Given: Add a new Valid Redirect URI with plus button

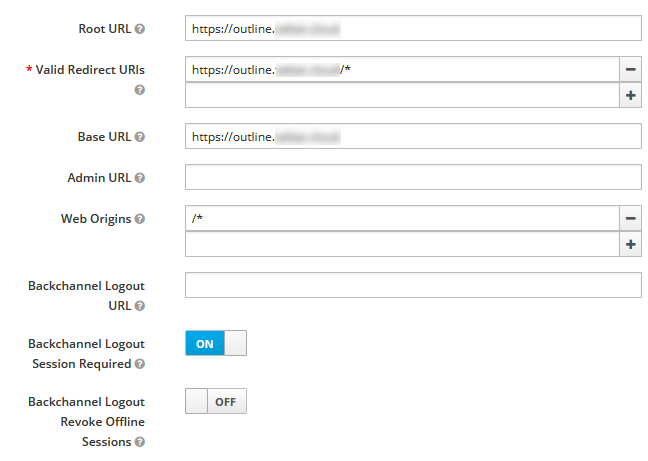Looking at the screenshot, I should [x=630, y=95].
